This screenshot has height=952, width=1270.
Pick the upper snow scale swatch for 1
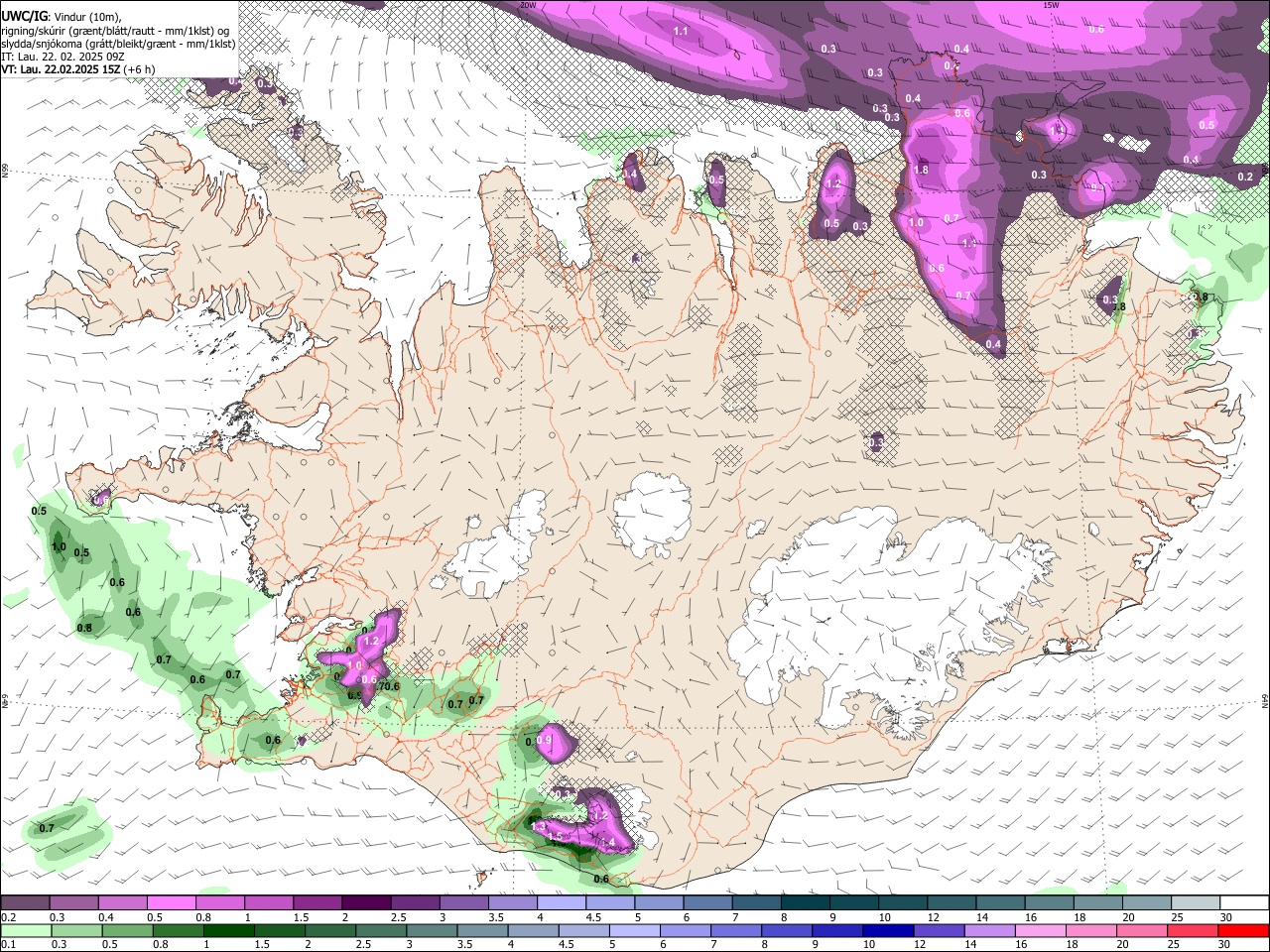click(x=268, y=902)
